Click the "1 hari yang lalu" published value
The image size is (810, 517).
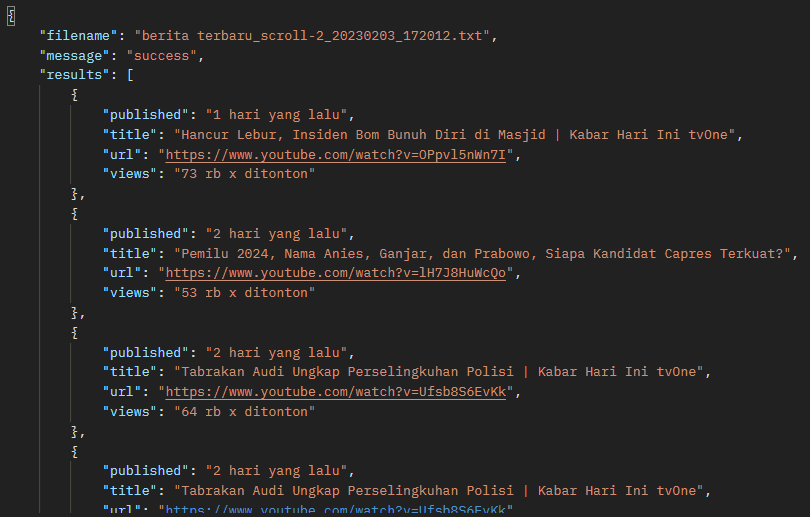coord(276,115)
